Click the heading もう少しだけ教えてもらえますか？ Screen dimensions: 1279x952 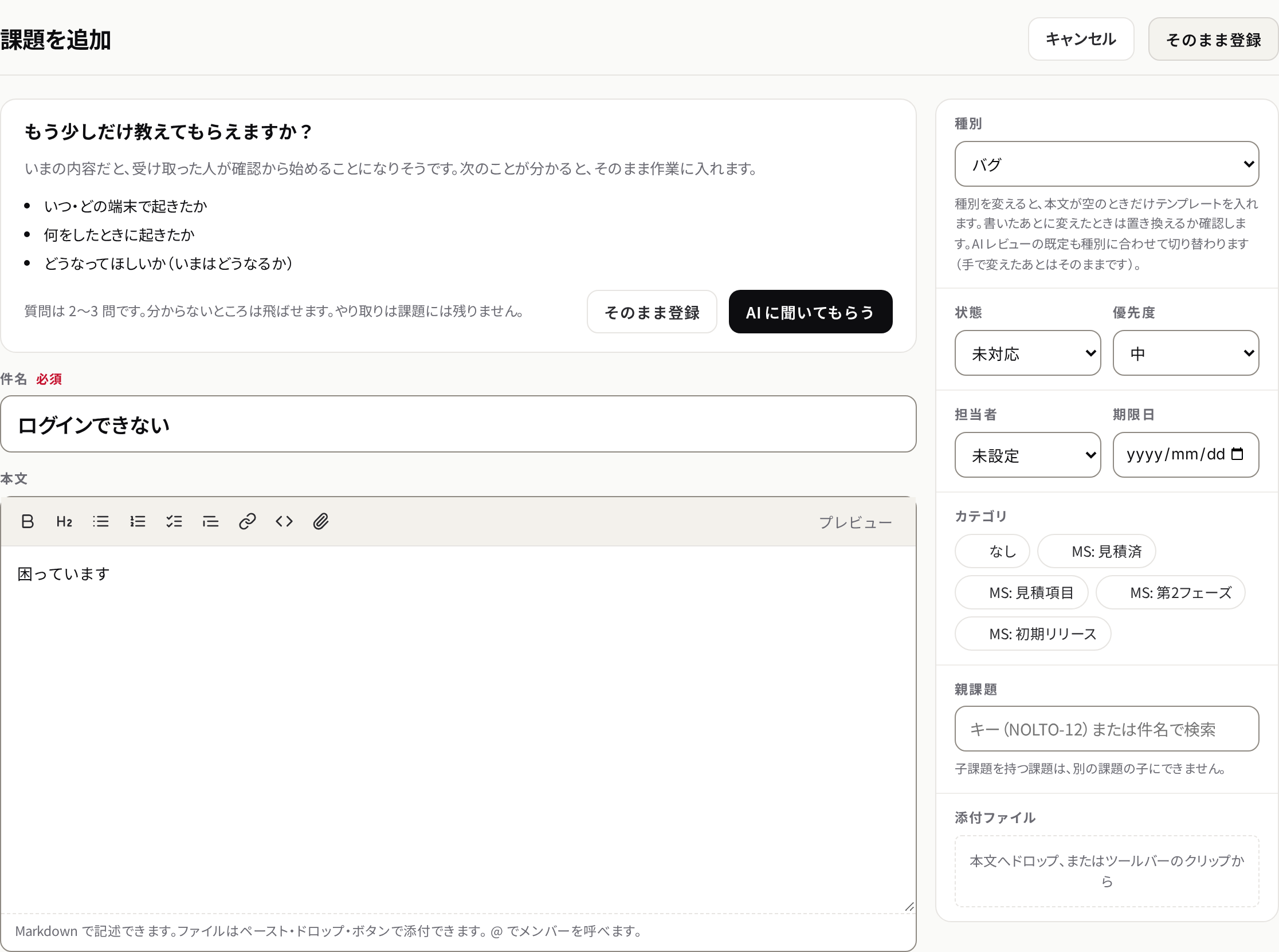coord(168,131)
